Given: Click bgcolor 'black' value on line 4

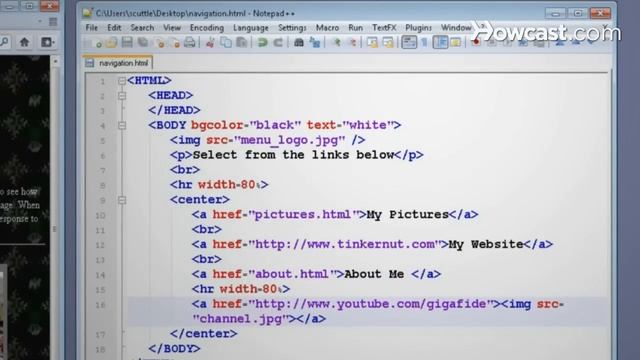Looking at the screenshot, I should pyautogui.click(x=275, y=125).
